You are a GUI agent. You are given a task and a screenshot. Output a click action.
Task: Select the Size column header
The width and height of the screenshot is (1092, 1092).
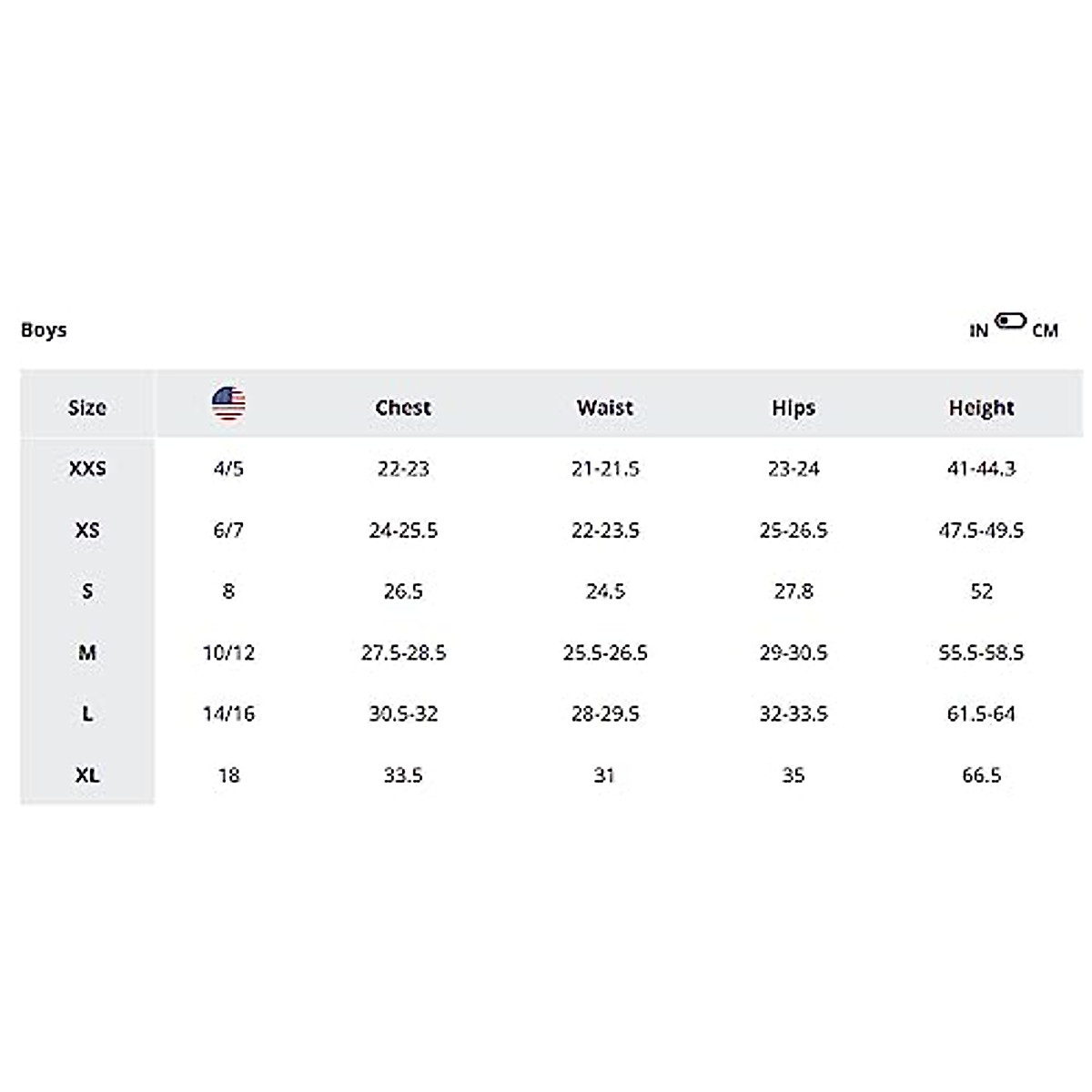[x=87, y=408]
